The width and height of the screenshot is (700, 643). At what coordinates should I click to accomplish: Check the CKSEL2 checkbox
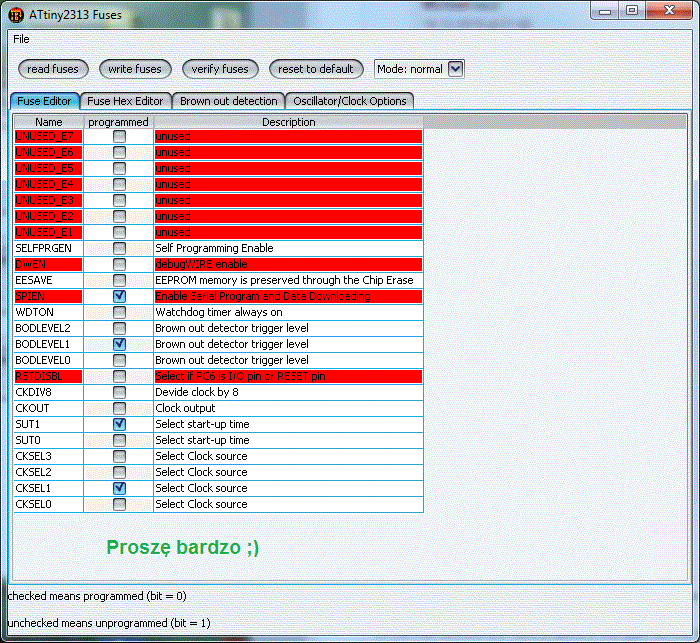pos(119,472)
